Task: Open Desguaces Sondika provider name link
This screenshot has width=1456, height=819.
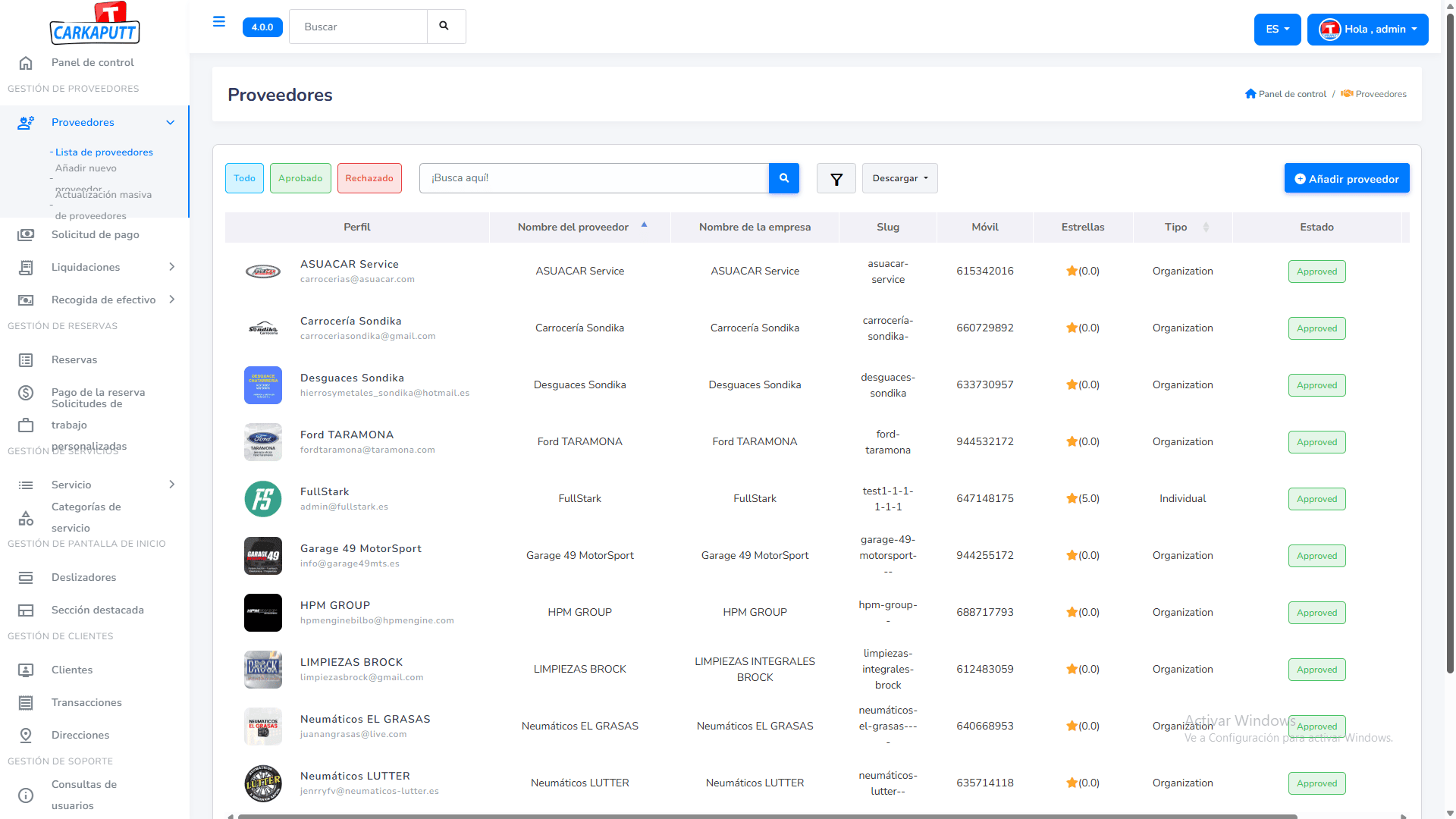Action: pos(352,378)
